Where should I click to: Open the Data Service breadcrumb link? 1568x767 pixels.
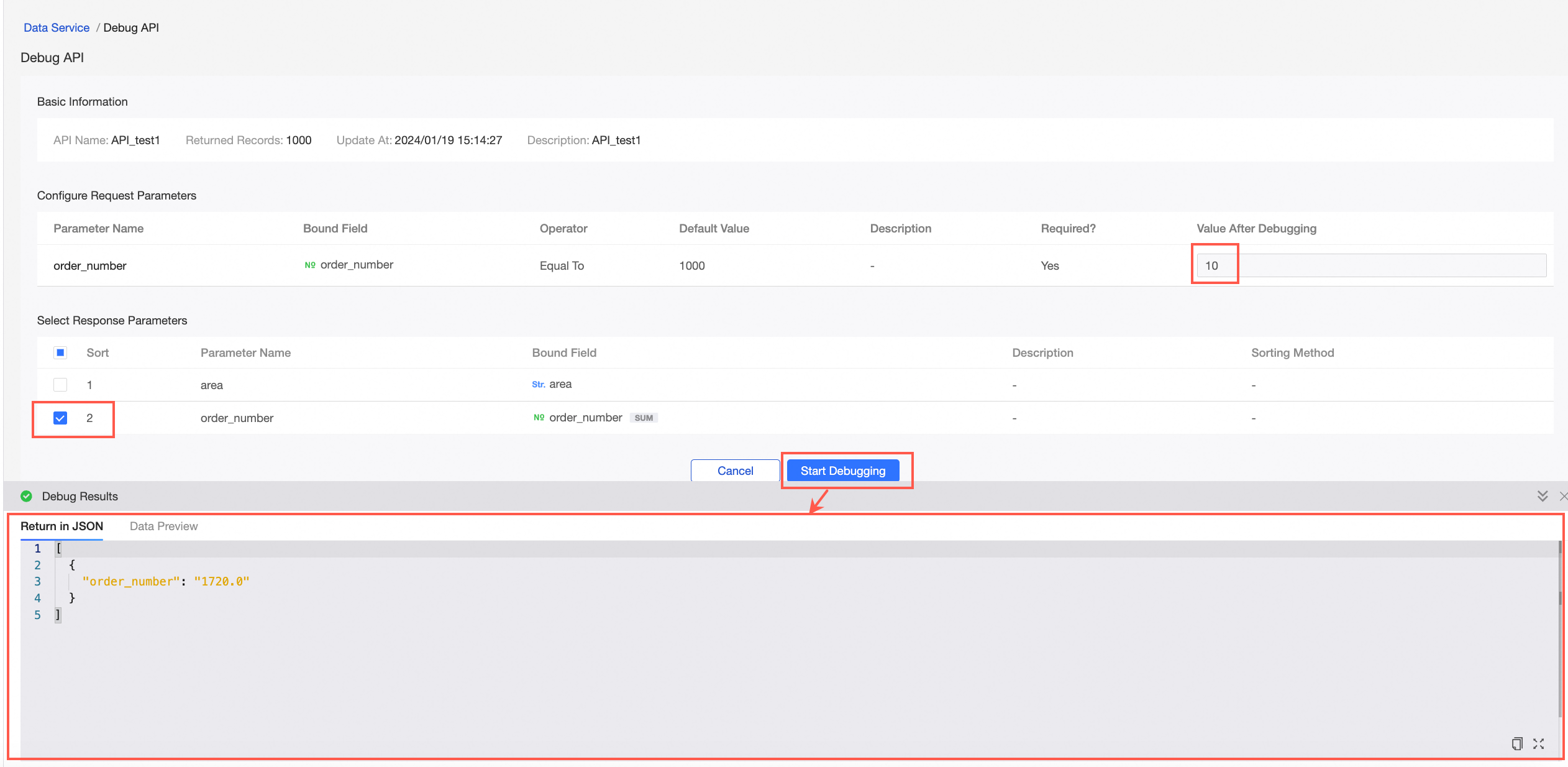click(57, 27)
